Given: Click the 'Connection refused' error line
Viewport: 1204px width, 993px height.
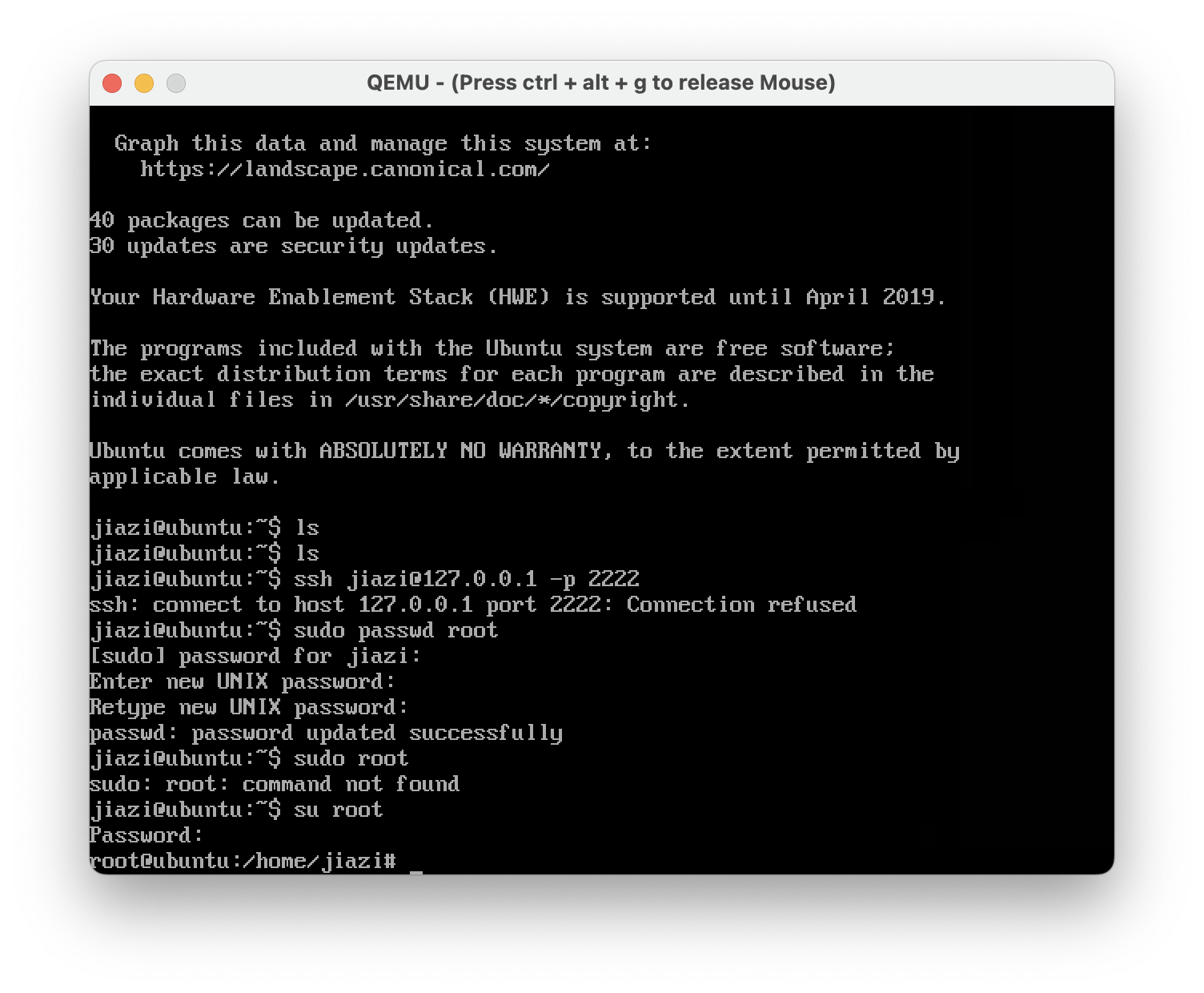Looking at the screenshot, I should (x=473, y=605).
